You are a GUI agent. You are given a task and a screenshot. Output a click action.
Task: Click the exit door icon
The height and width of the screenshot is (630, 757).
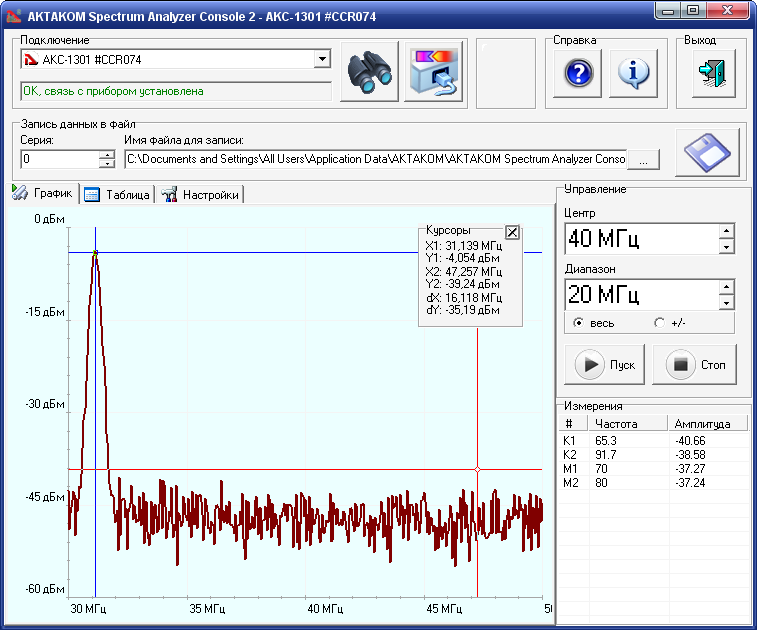coord(714,73)
